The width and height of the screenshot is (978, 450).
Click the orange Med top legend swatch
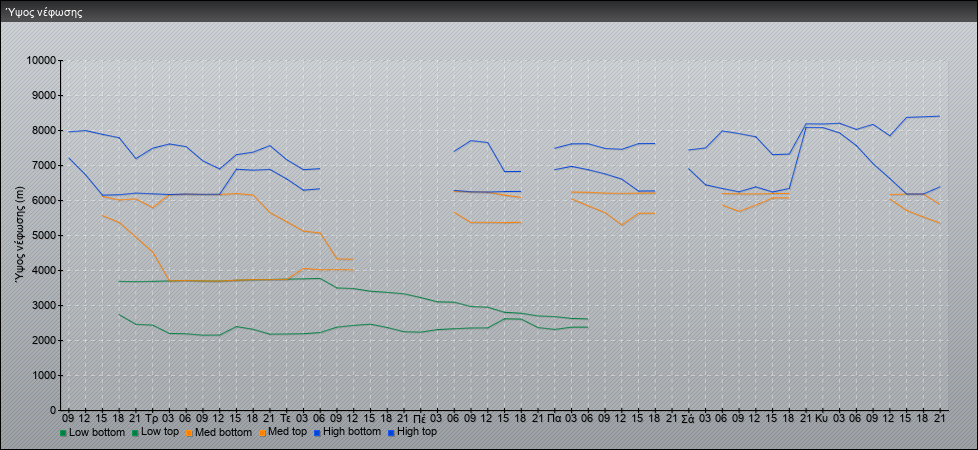[x=264, y=433]
